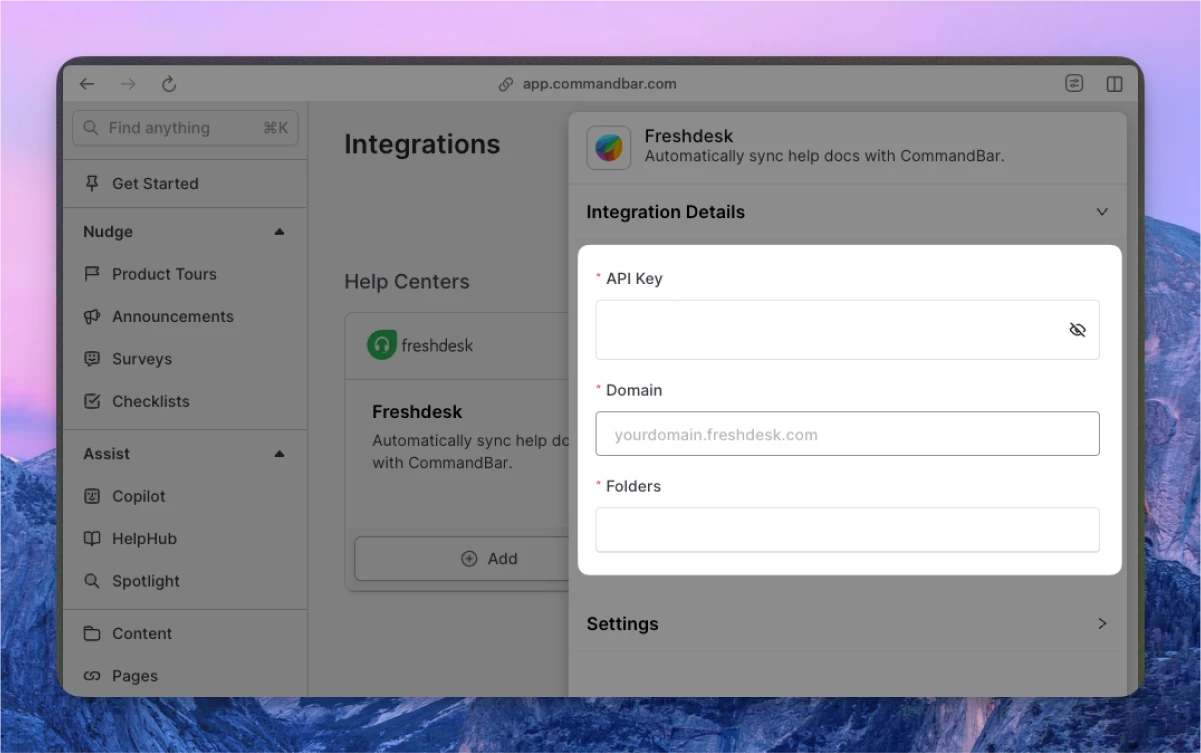1201x753 pixels.
Task: Go to the Copilot page
Action: (138, 496)
